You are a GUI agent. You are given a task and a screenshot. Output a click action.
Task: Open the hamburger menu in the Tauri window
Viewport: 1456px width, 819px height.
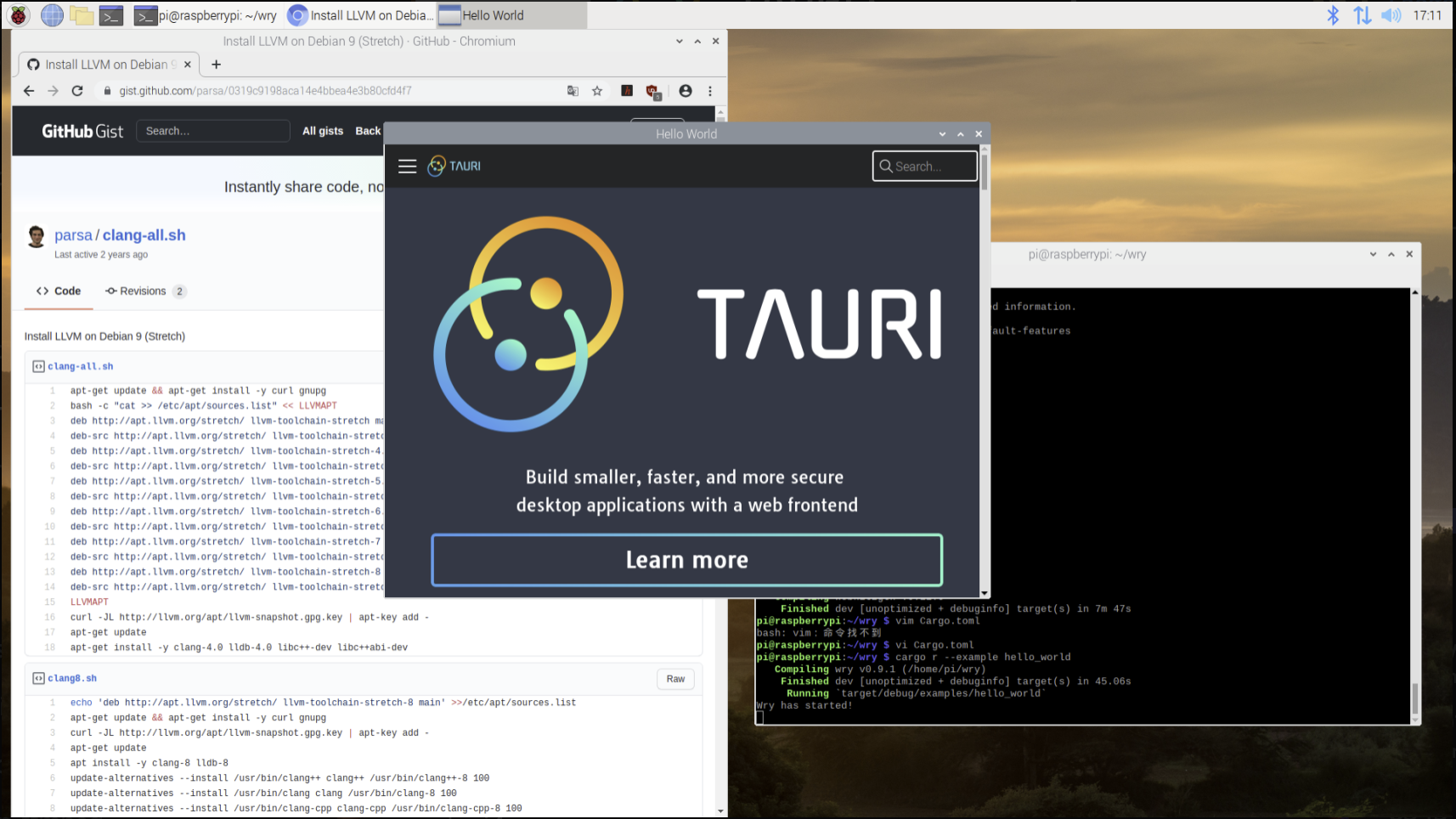[407, 166]
